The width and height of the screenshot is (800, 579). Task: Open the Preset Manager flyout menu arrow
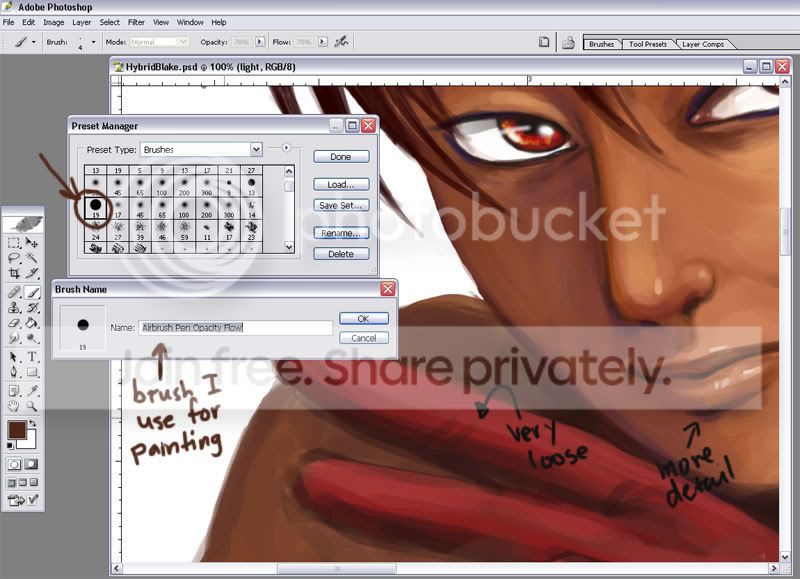286,147
